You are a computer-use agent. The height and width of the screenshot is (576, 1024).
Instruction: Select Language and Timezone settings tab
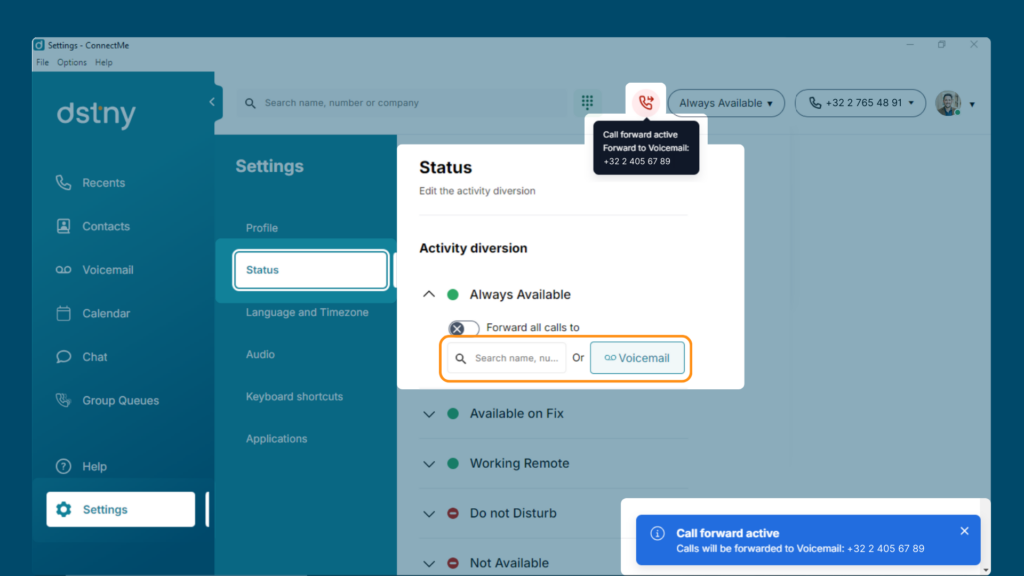pos(307,312)
